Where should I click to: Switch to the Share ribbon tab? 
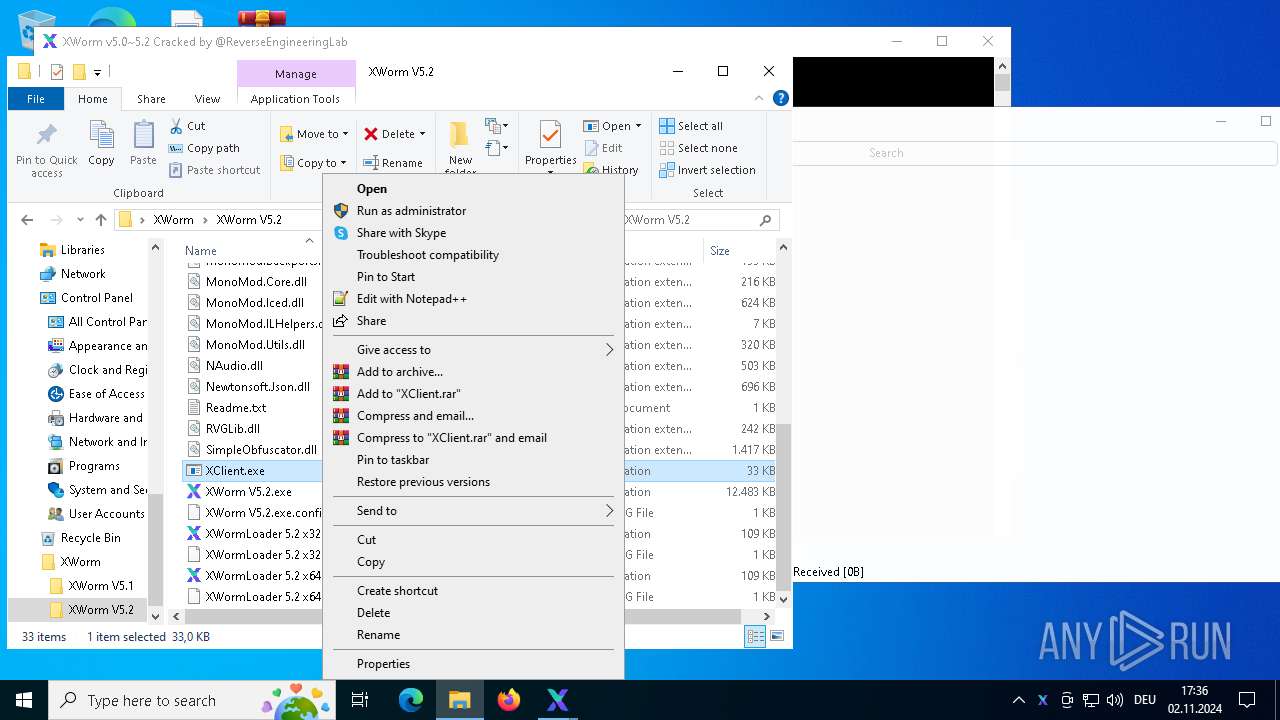point(151,99)
